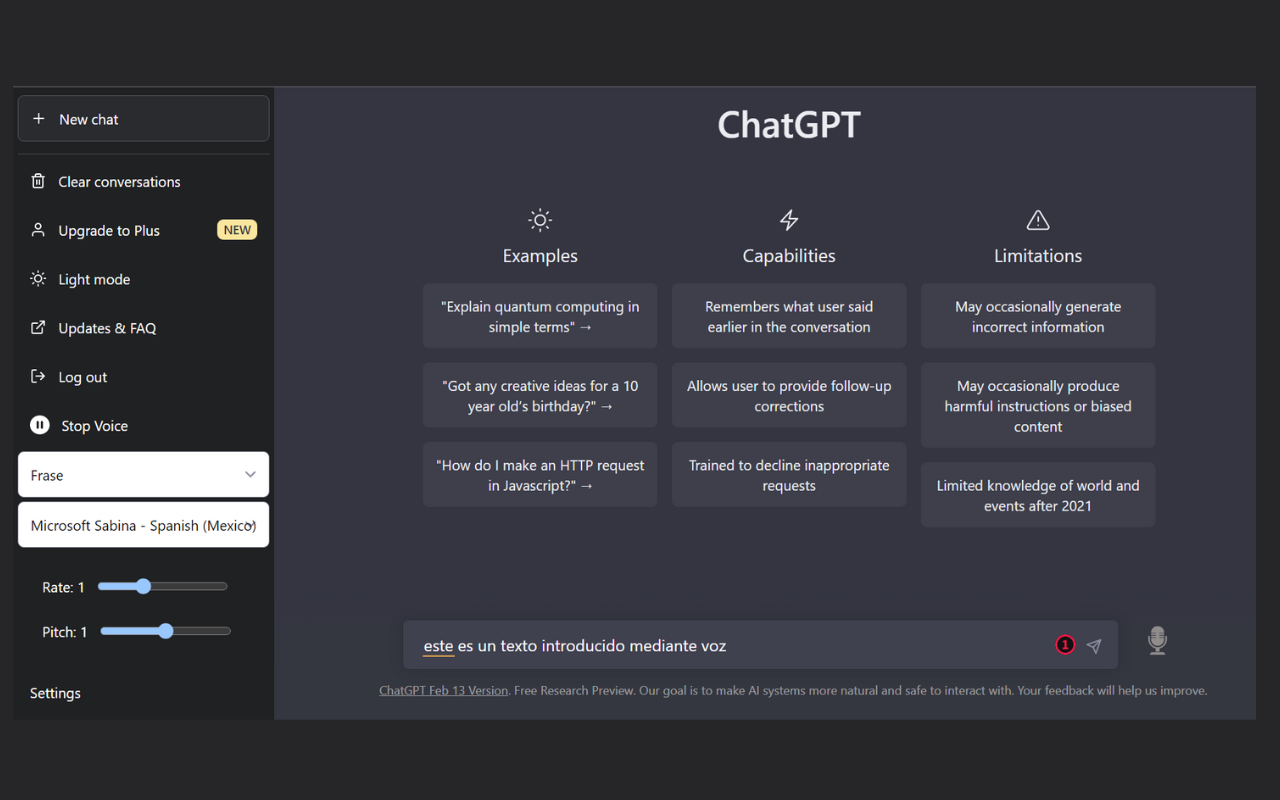This screenshot has width=1280, height=800.
Task: Open the Frase mode dropdown
Action: pyautogui.click(x=143, y=475)
